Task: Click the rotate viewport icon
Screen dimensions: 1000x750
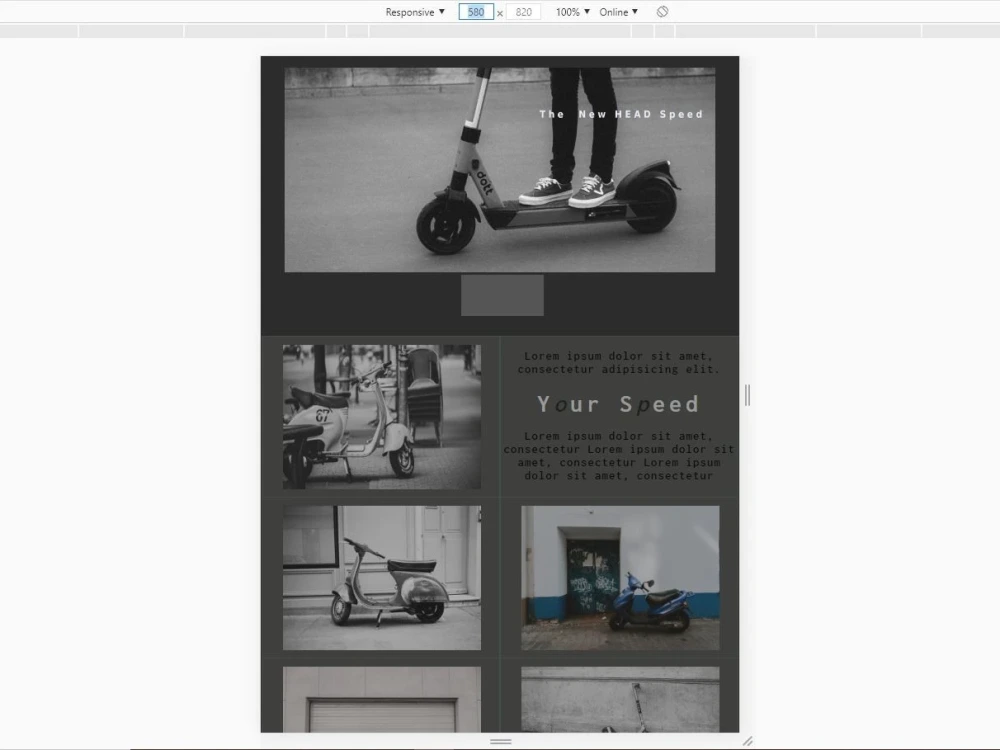Action: click(662, 11)
